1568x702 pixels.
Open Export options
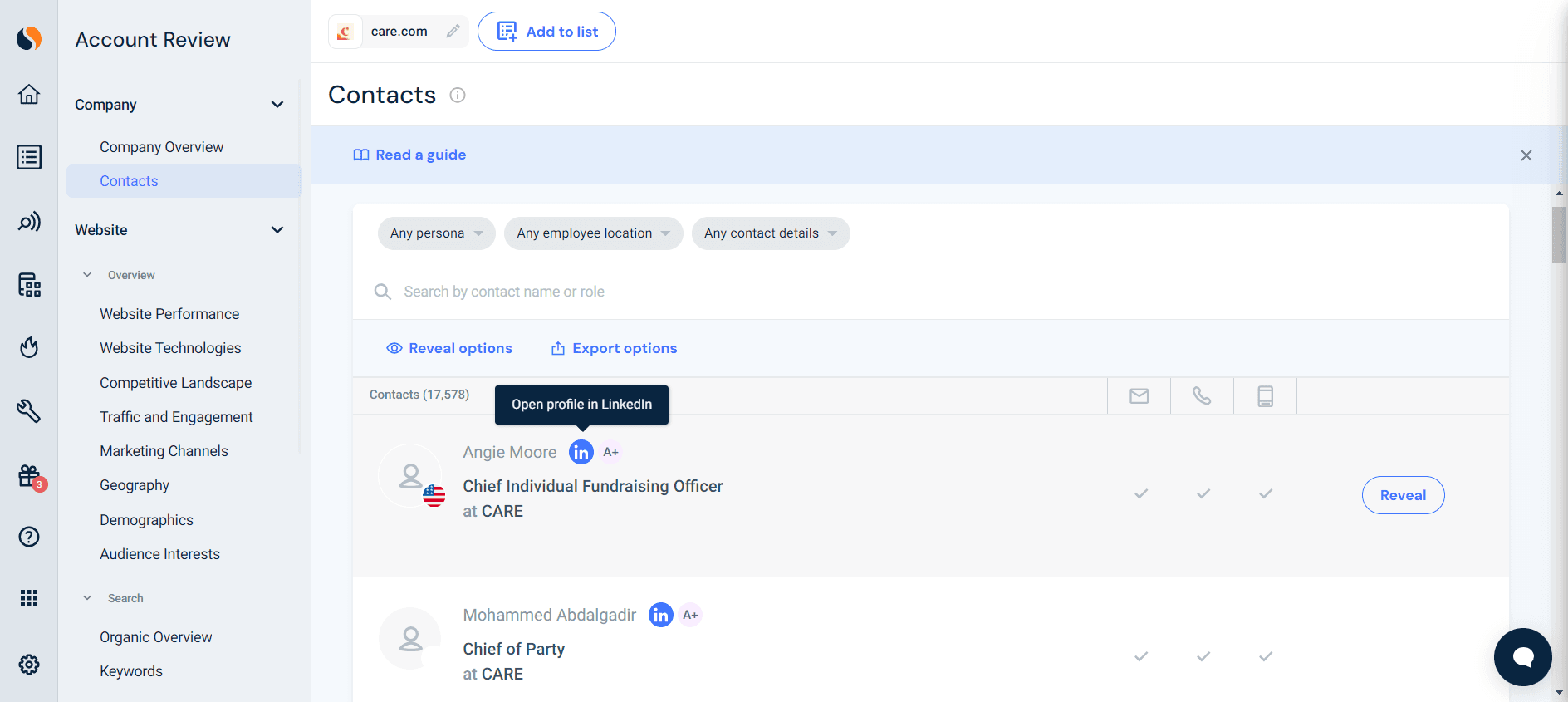point(614,349)
